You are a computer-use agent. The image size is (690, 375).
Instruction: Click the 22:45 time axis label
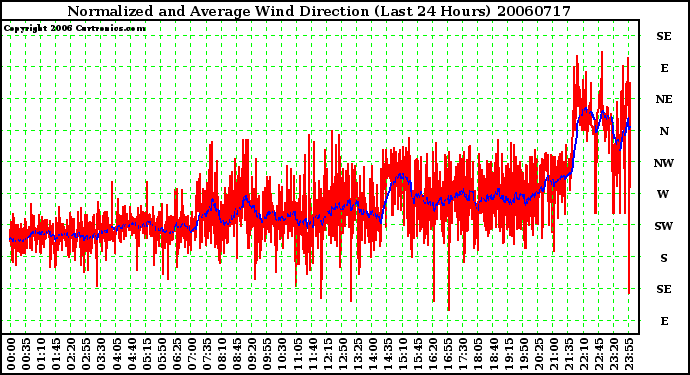coord(598,354)
